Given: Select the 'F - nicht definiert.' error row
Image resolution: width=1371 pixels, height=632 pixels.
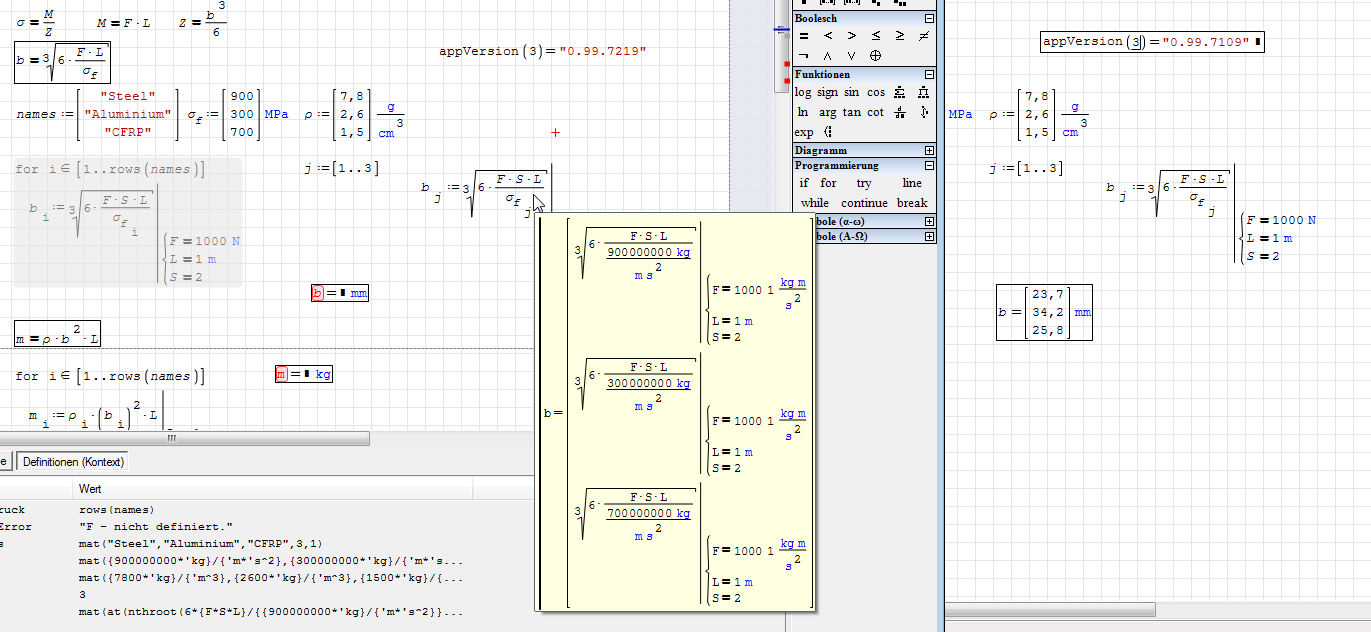Looking at the screenshot, I should pyautogui.click(x=155, y=527).
